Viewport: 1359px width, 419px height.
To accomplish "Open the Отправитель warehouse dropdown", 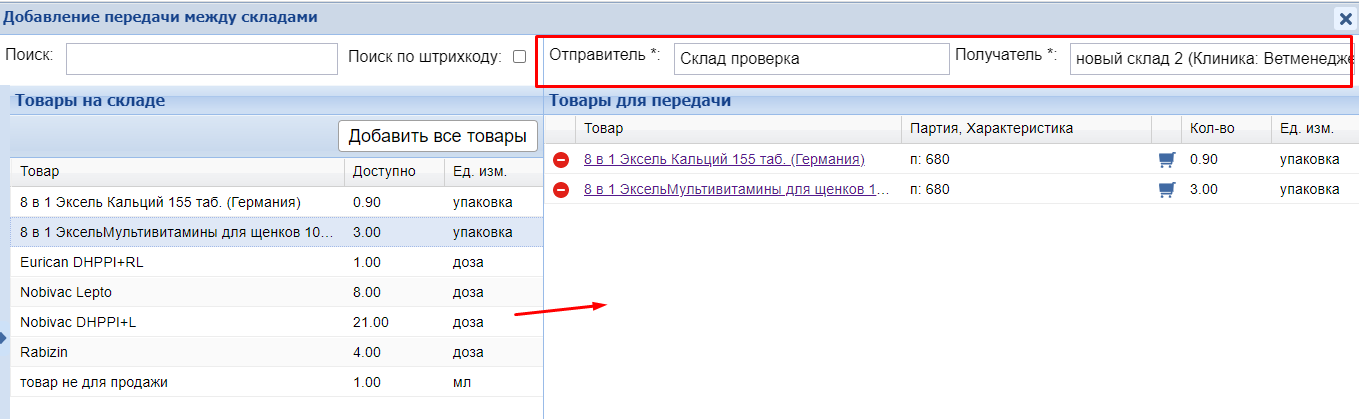I will [810, 59].
